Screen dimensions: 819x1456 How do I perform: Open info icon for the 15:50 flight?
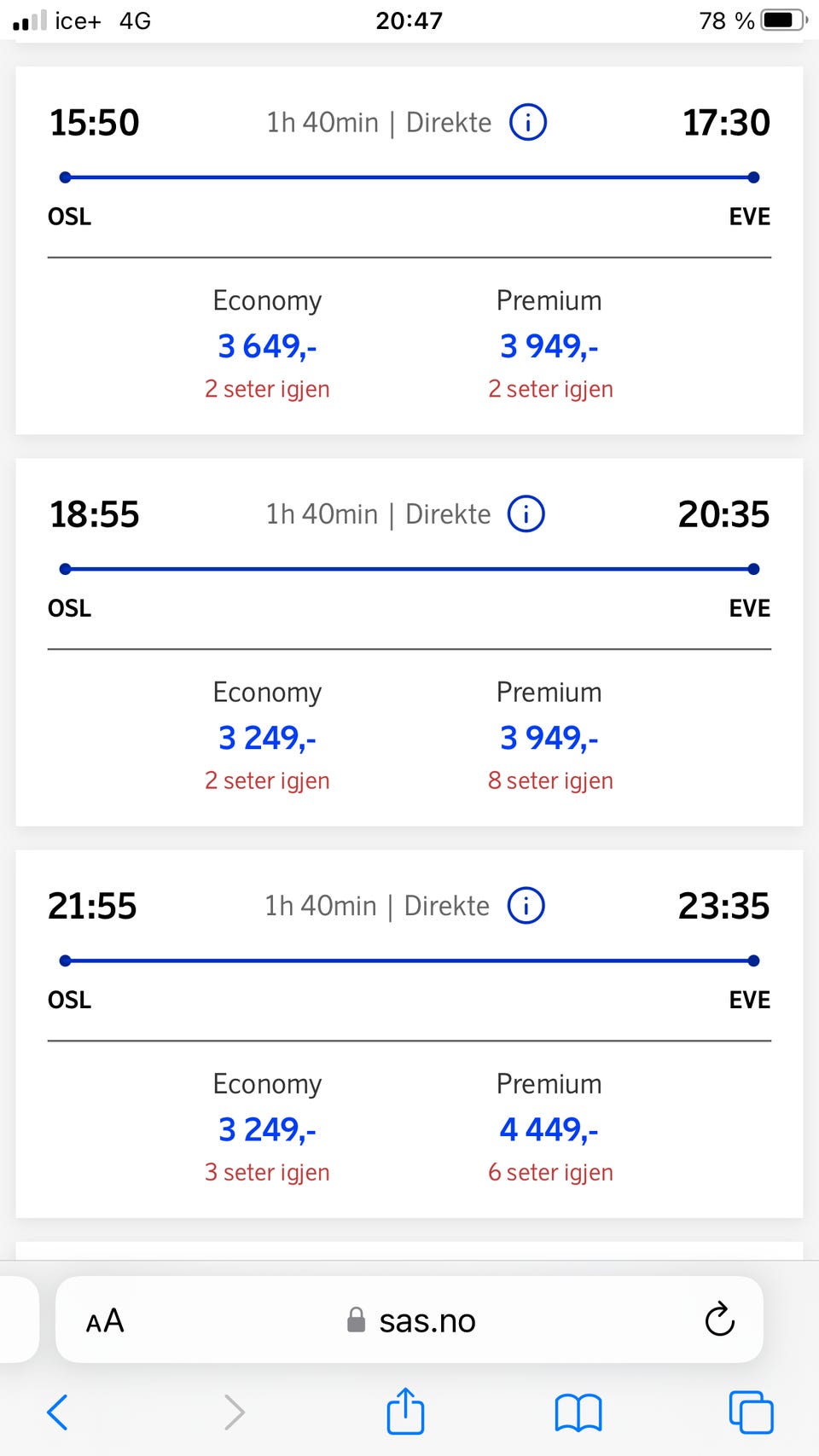(528, 123)
